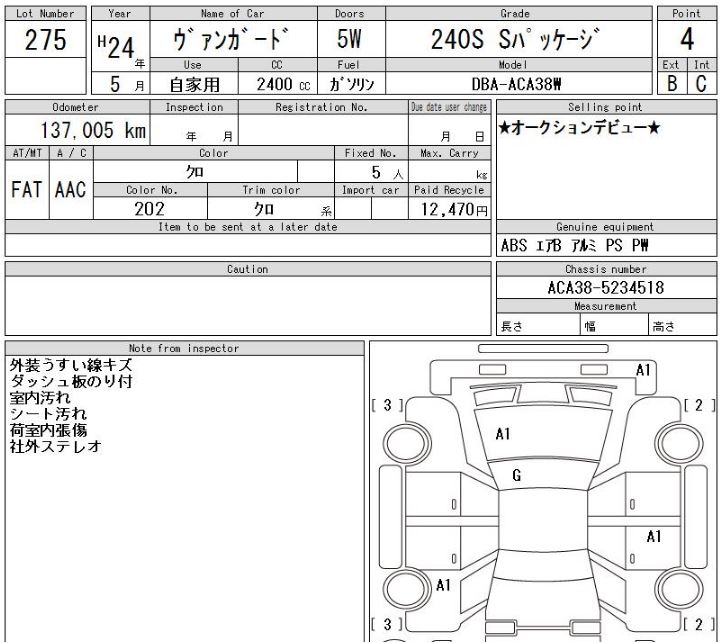Image resolution: width=720 pixels, height=643 pixels.
Task: Click the genuine equipment list ABS エアB アルミ PS PW
Action: click(x=575, y=246)
